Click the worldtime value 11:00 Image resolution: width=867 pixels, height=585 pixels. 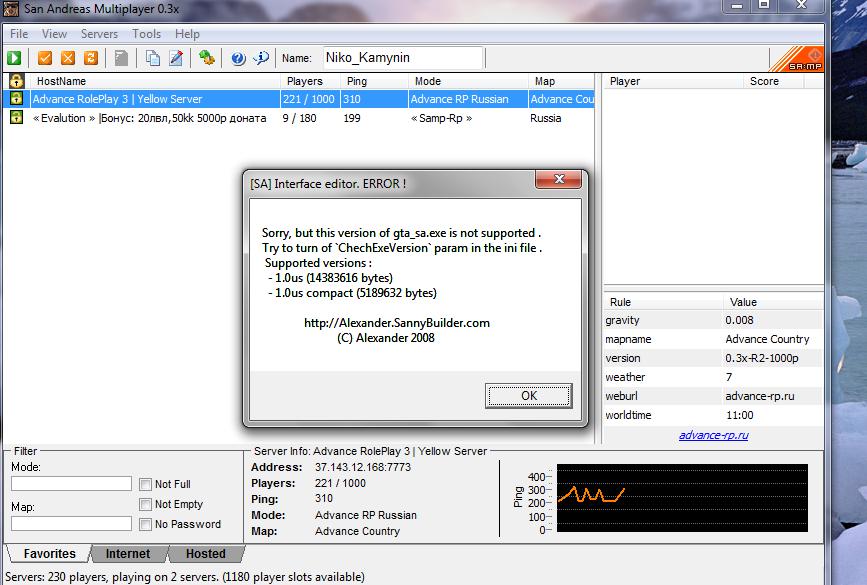tap(740, 415)
